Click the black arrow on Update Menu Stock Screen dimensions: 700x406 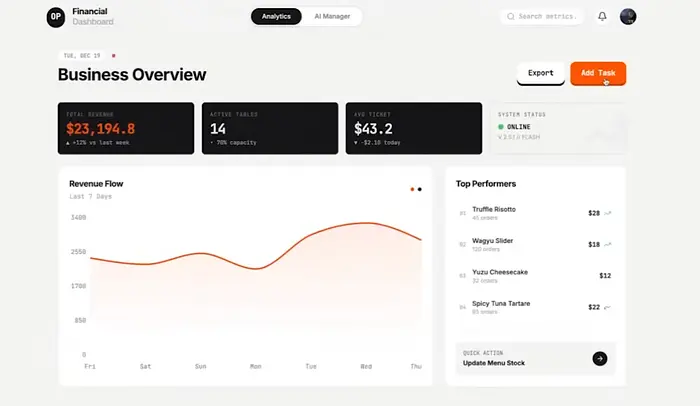point(599,358)
